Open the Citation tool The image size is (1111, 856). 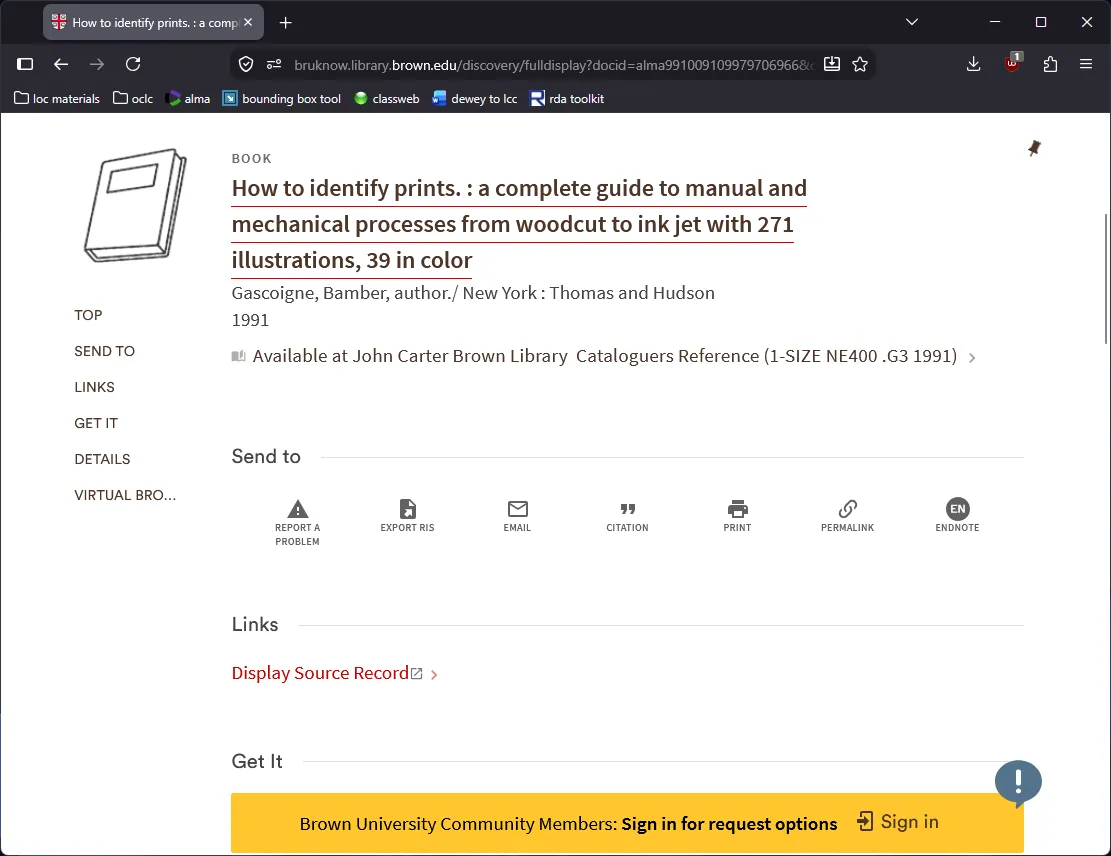[x=627, y=515]
